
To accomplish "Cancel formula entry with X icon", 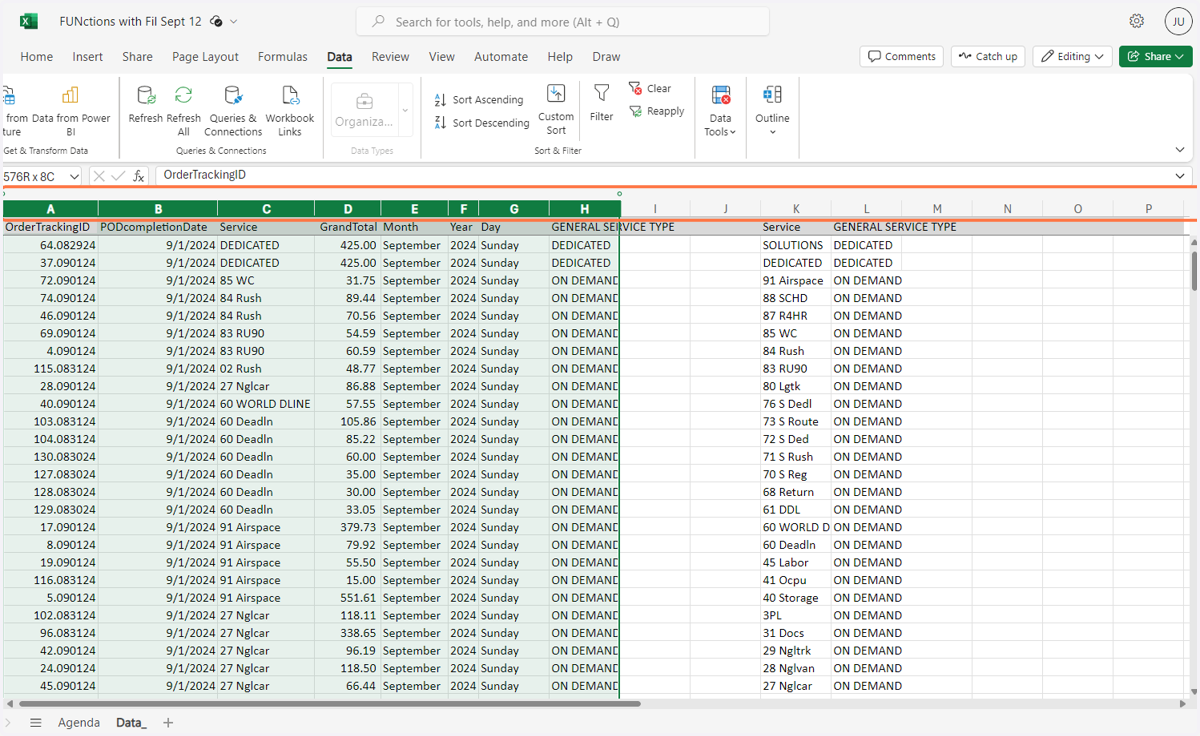I will pos(99,176).
